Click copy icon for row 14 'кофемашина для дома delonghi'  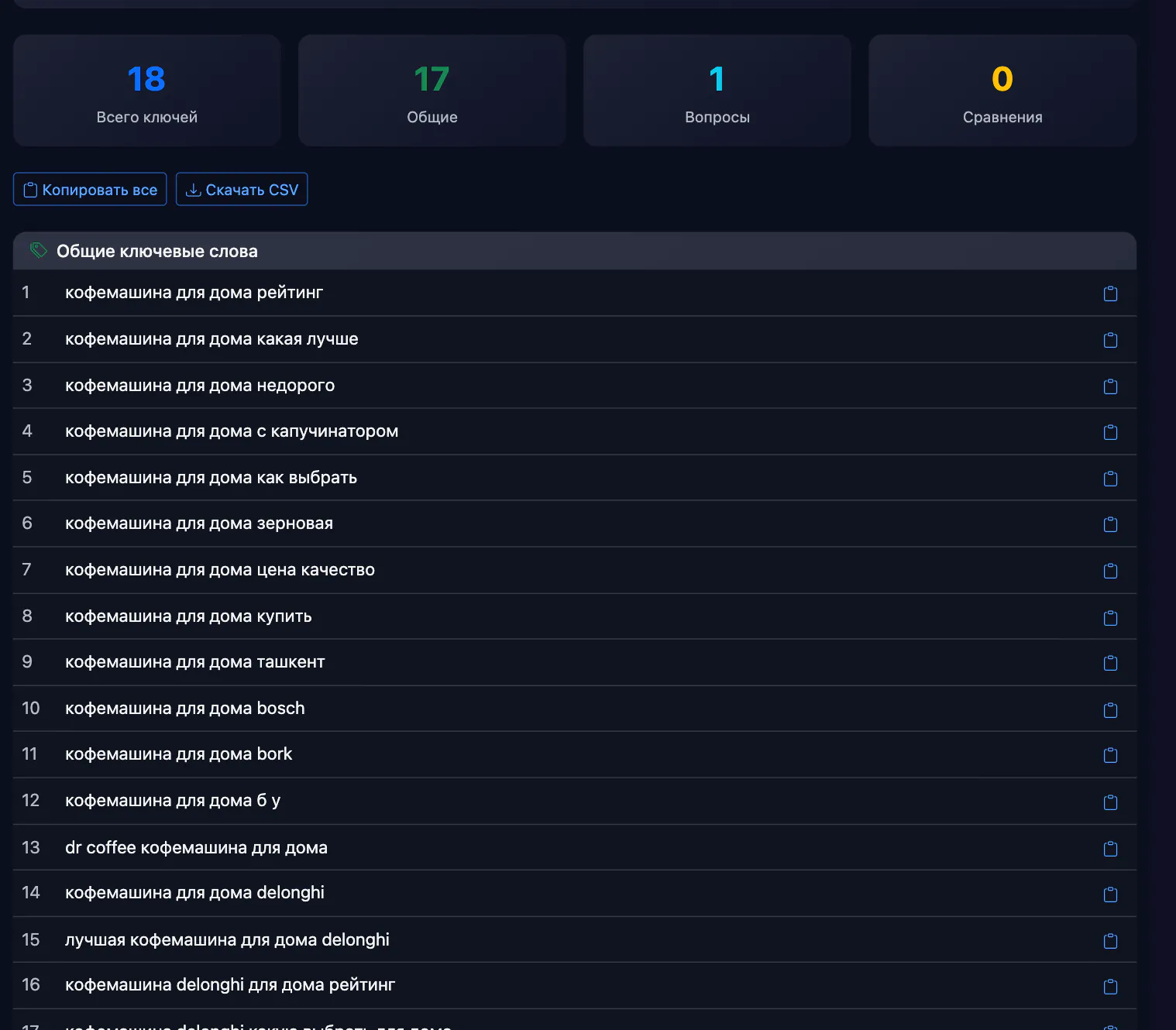(x=1110, y=894)
